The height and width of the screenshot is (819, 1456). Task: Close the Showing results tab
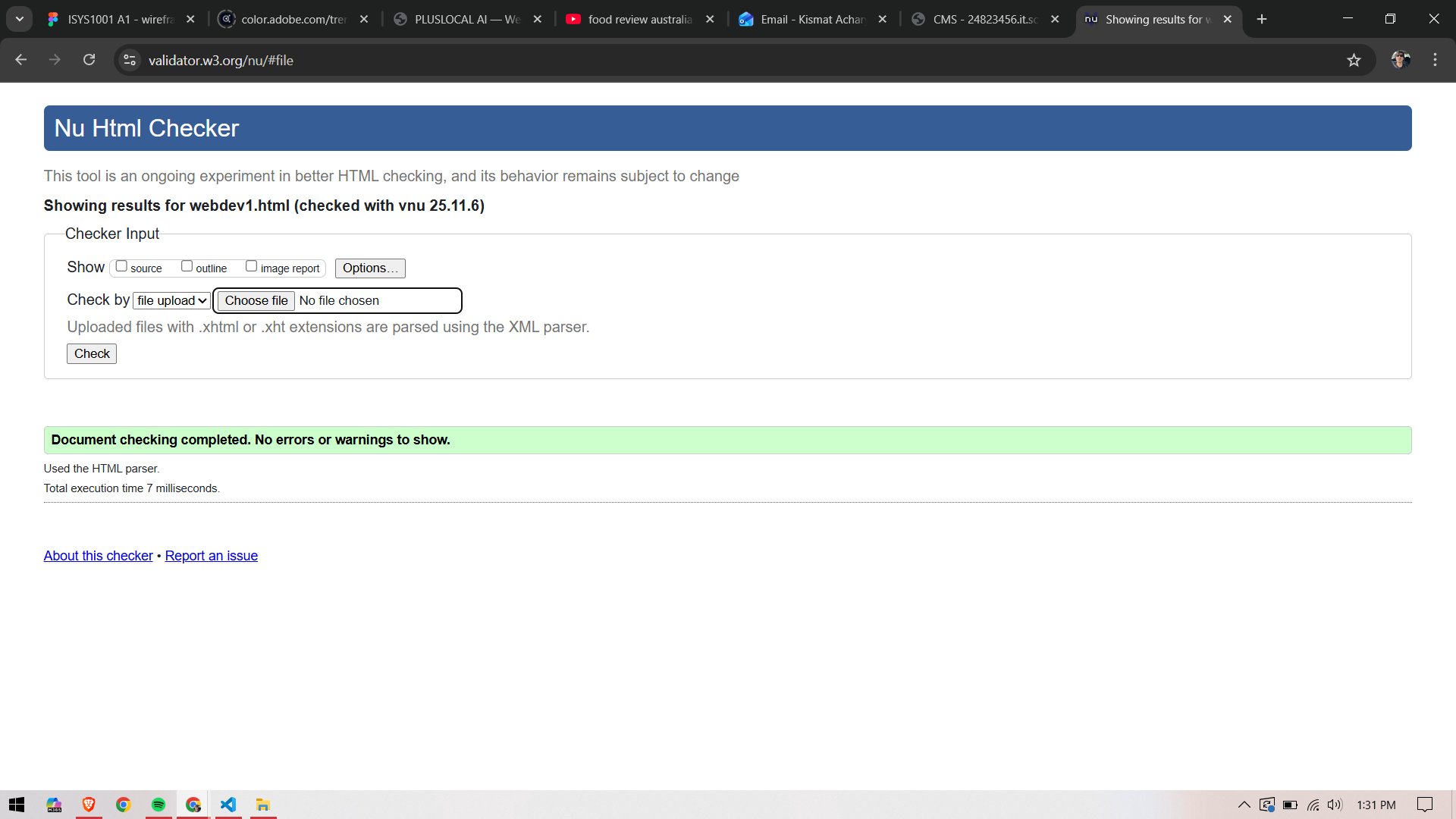coord(1228,20)
